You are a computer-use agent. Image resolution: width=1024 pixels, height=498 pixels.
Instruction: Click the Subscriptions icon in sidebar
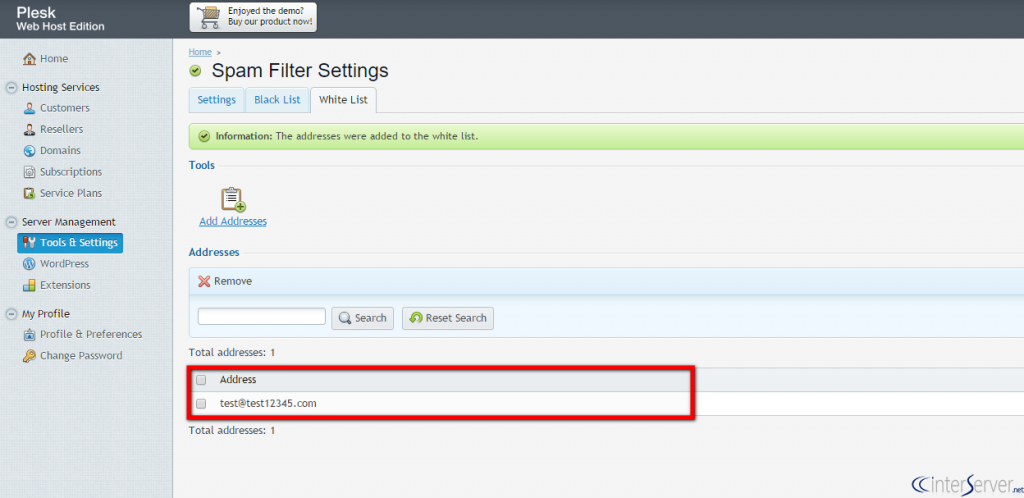point(29,172)
